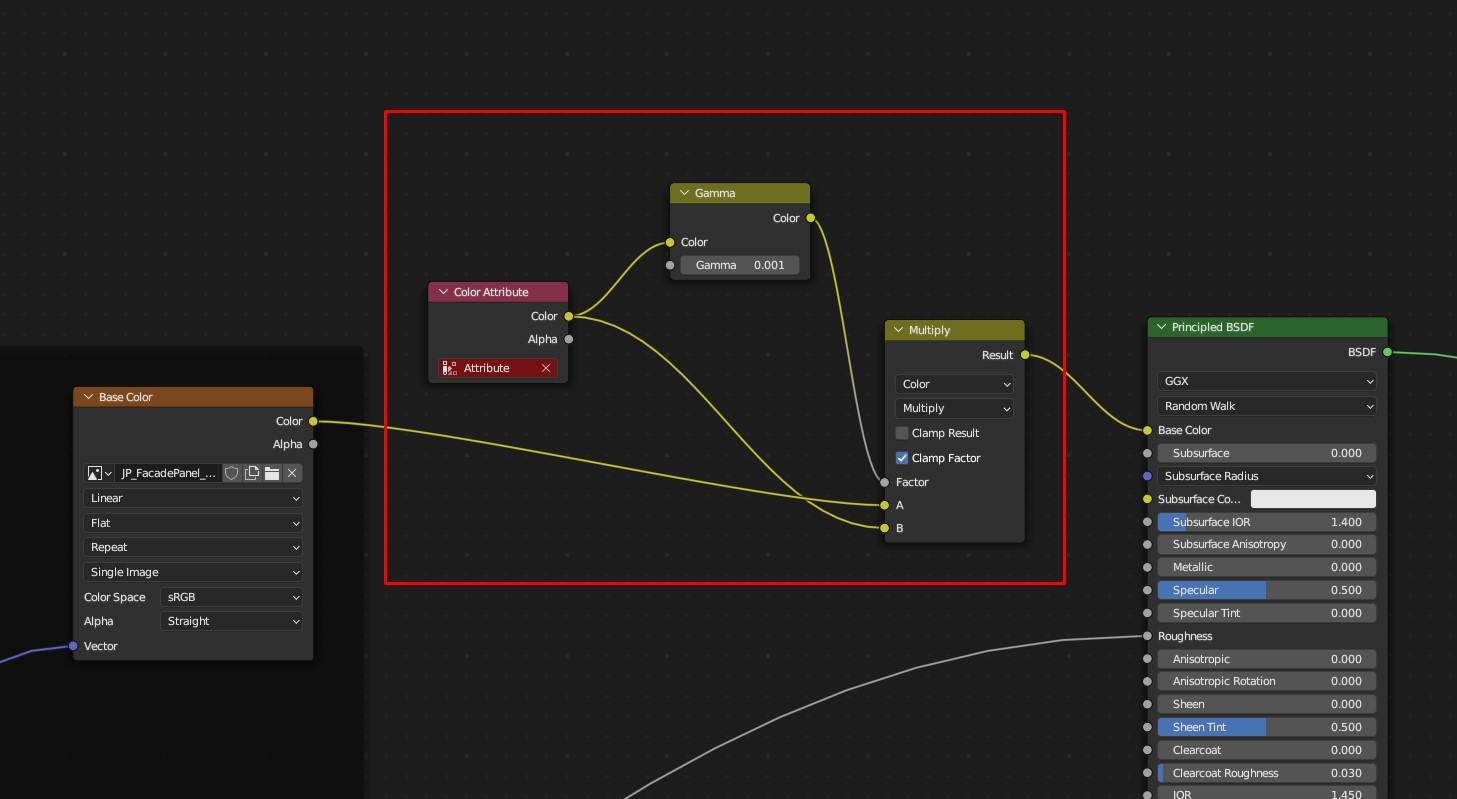Toggle fake user shield on JP_FacadePanel image
The width and height of the screenshot is (1457, 799).
point(231,473)
